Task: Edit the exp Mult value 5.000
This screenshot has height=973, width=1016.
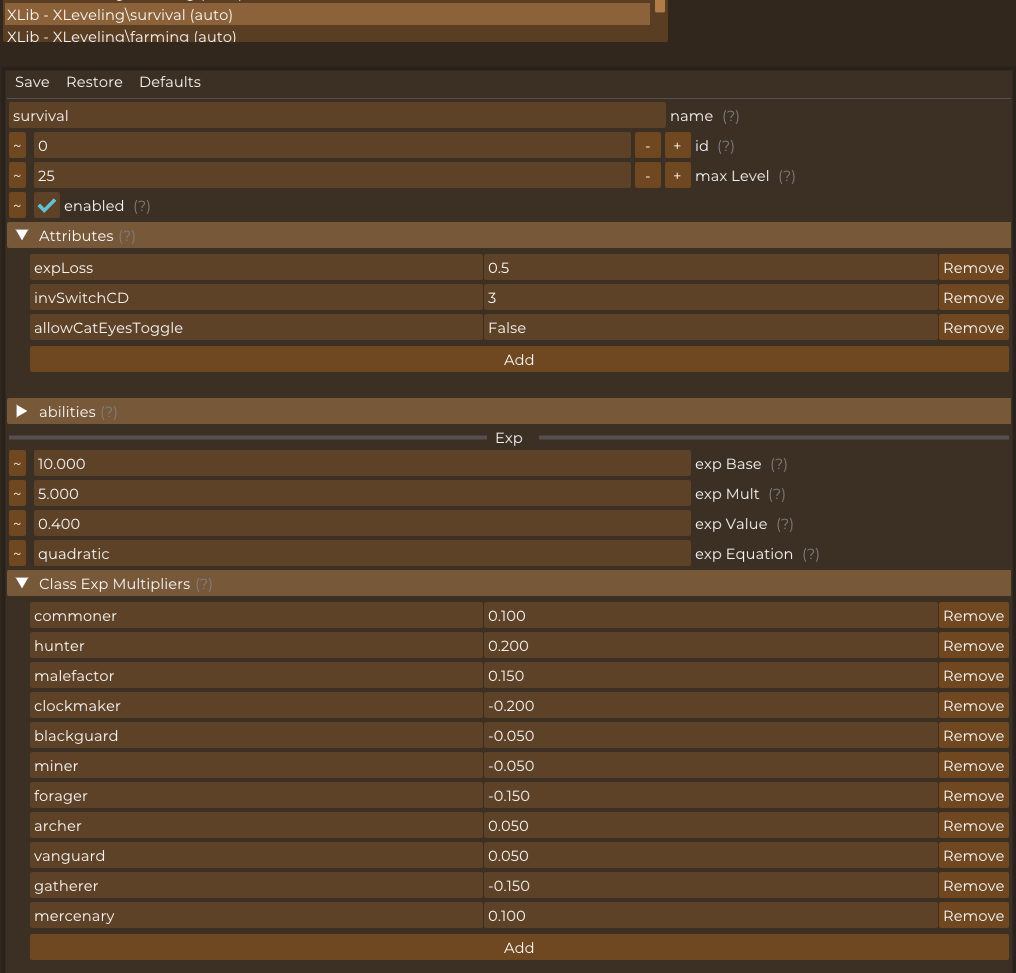Action: 362,494
